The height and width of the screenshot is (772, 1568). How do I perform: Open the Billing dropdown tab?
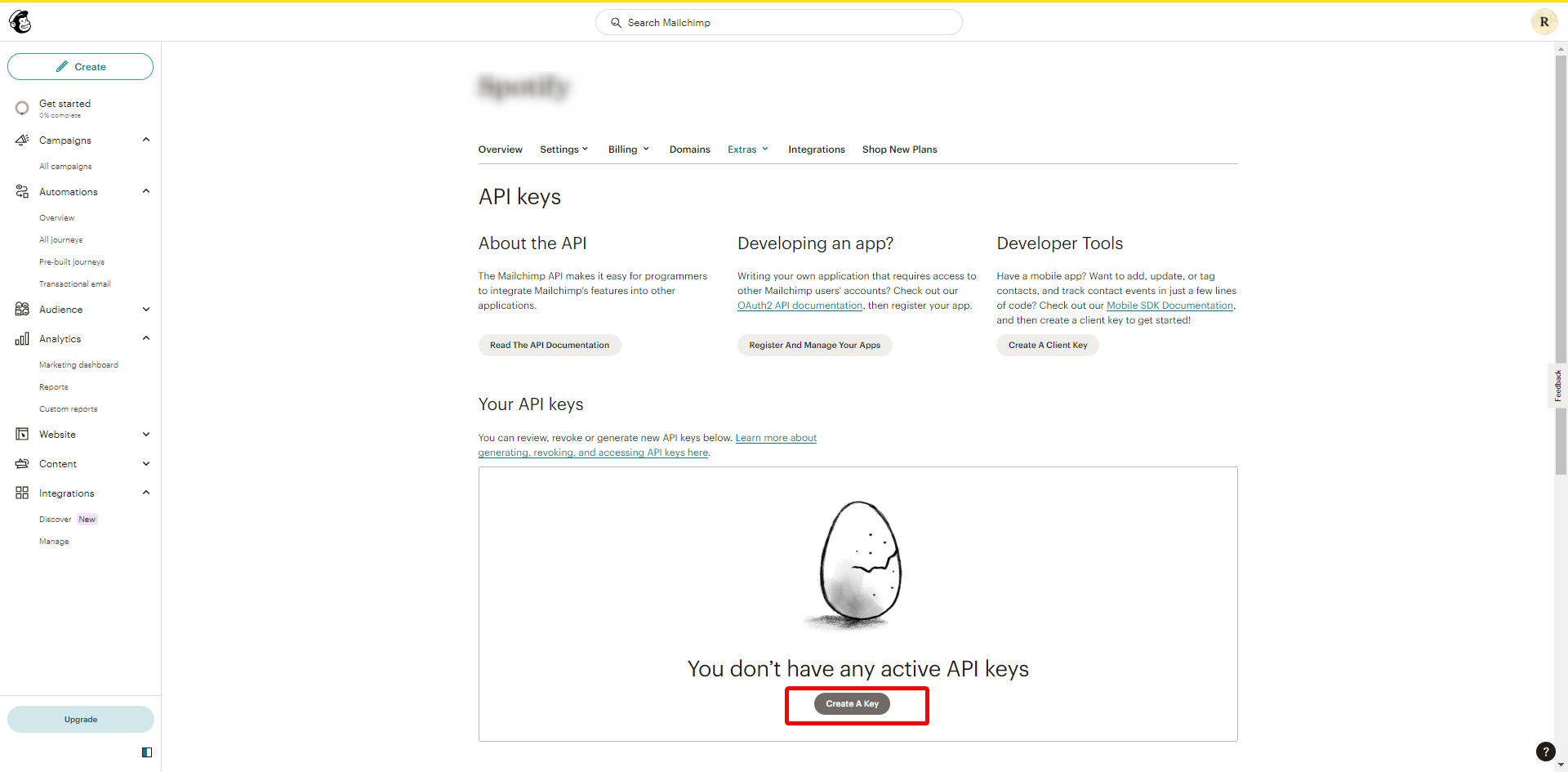click(x=629, y=149)
